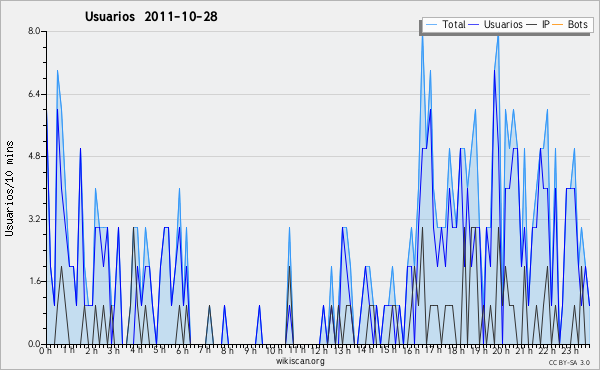Click the '5 h' x-axis label
The height and width of the screenshot is (370, 600).
(159, 350)
